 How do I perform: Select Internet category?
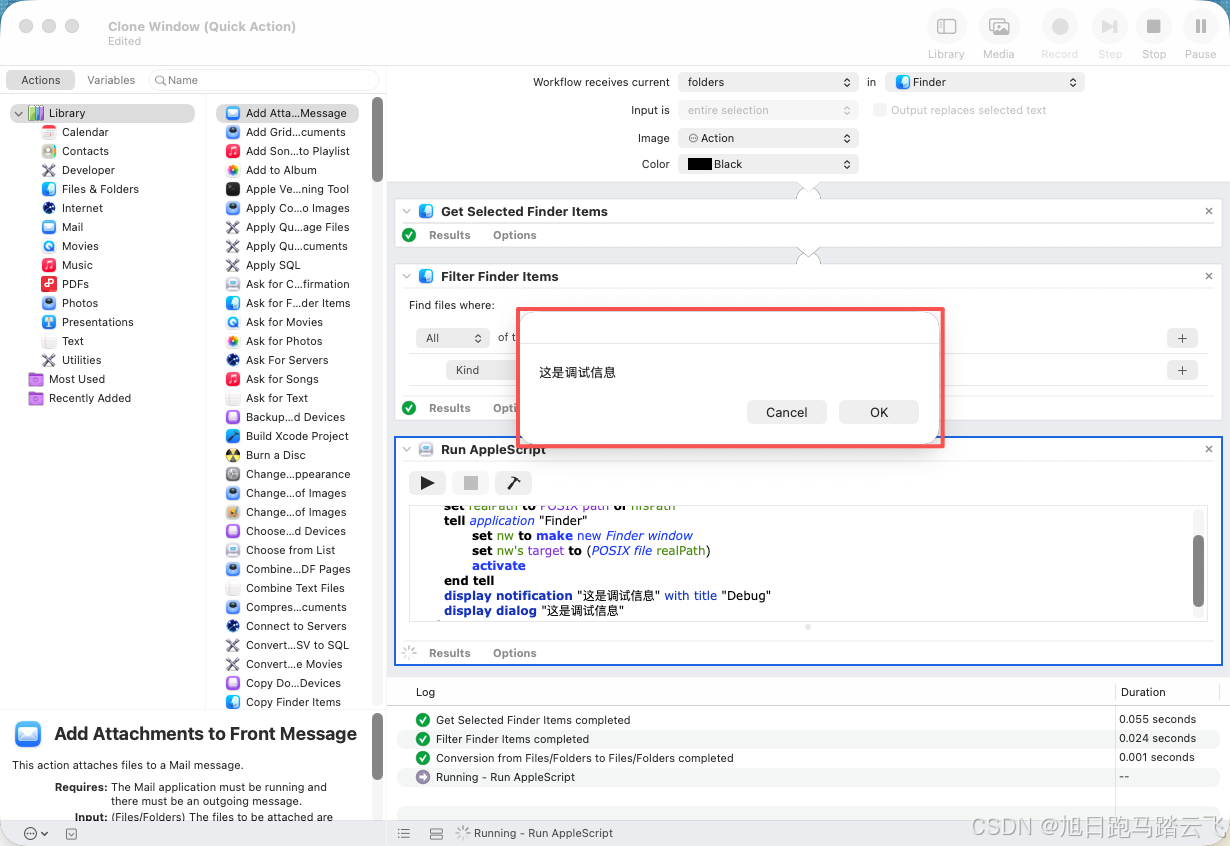82,208
